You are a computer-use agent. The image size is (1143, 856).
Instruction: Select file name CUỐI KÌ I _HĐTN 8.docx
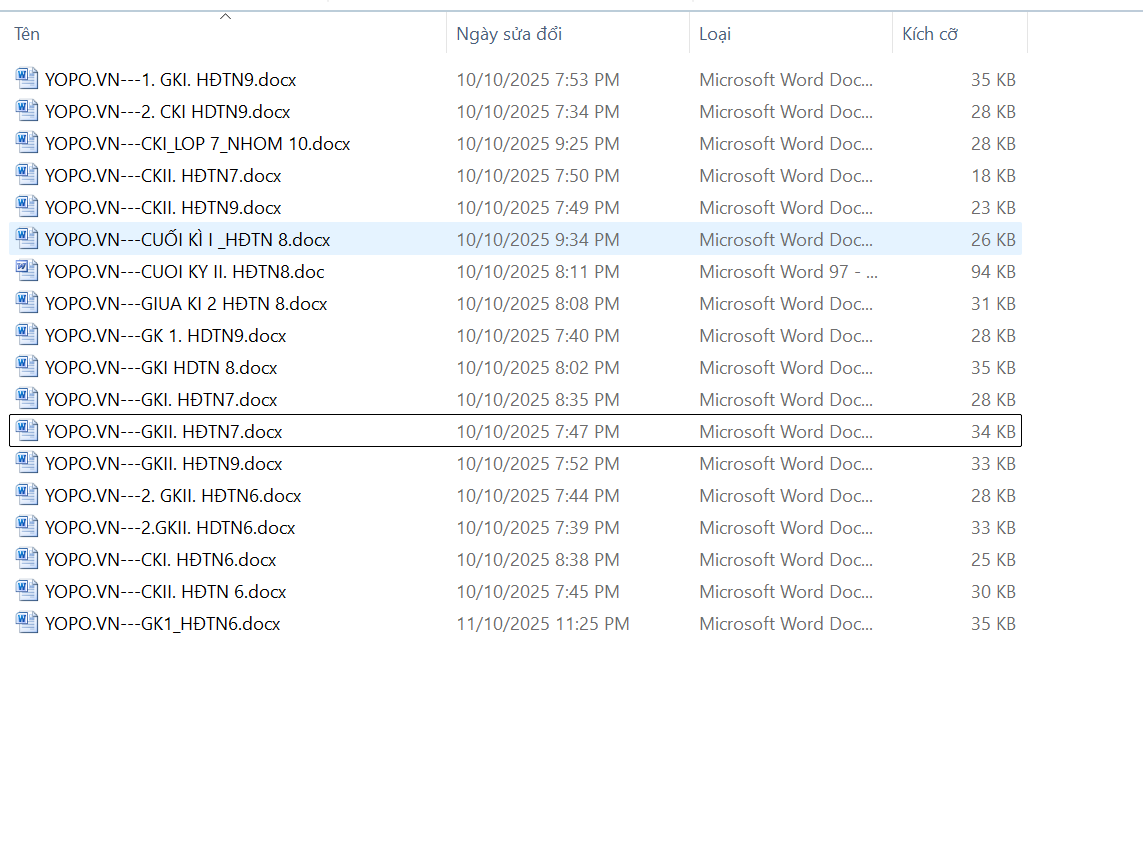click(187, 240)
